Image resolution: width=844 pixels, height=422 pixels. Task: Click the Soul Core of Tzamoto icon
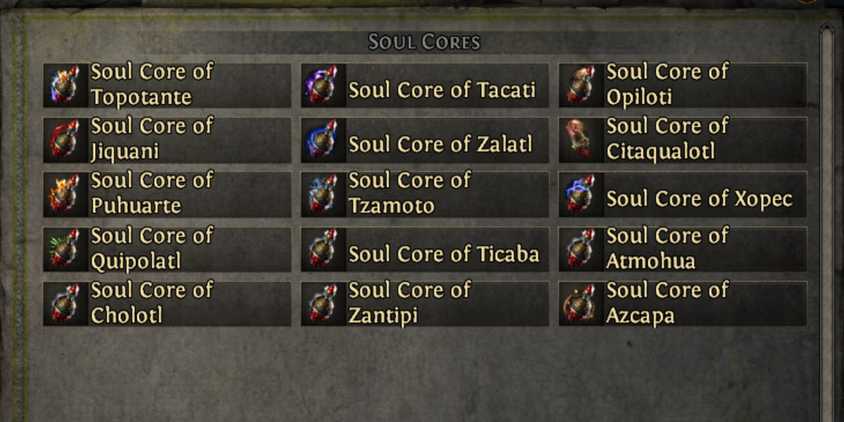322,195
